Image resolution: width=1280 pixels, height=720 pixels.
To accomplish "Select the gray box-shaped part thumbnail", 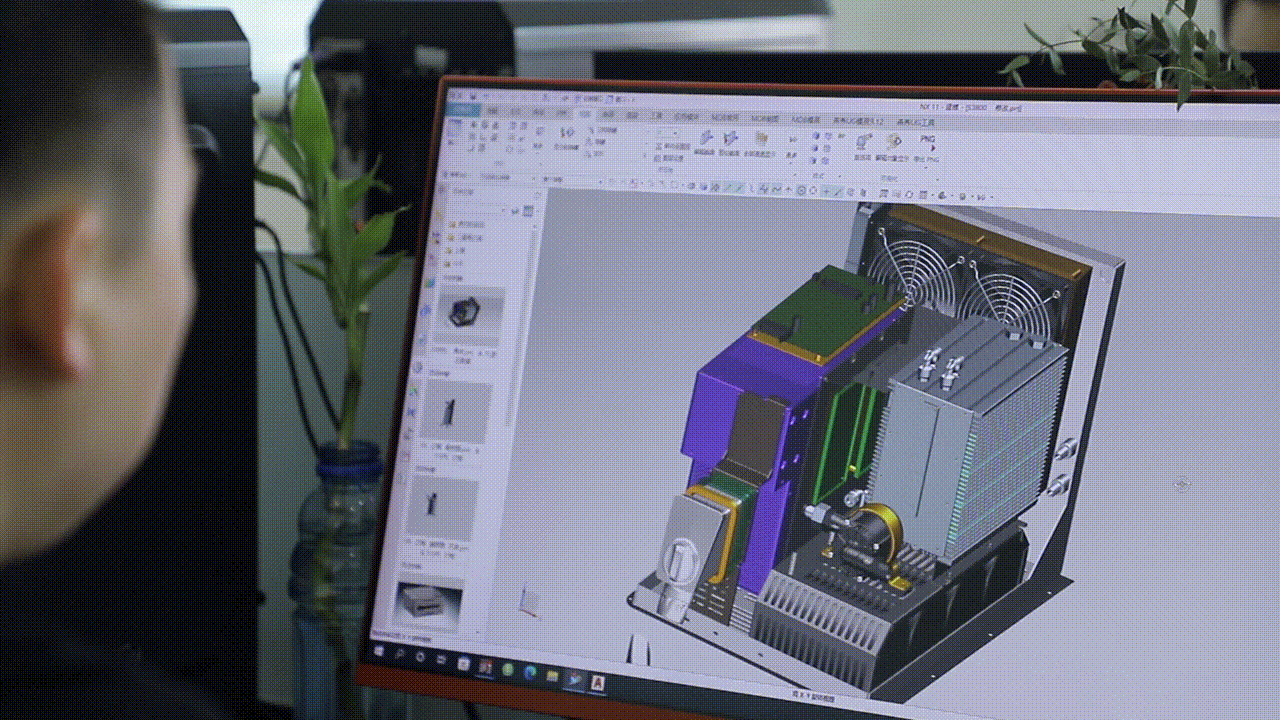I will tap(428, 601).
